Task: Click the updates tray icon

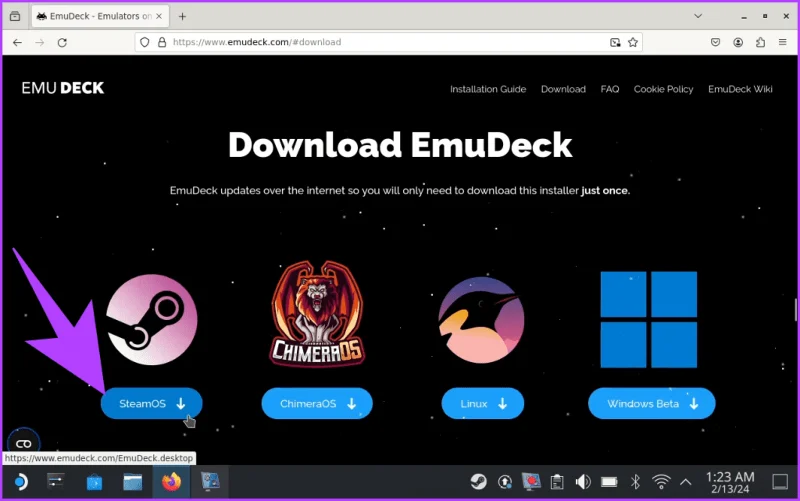Action: [x=505, y=482]
